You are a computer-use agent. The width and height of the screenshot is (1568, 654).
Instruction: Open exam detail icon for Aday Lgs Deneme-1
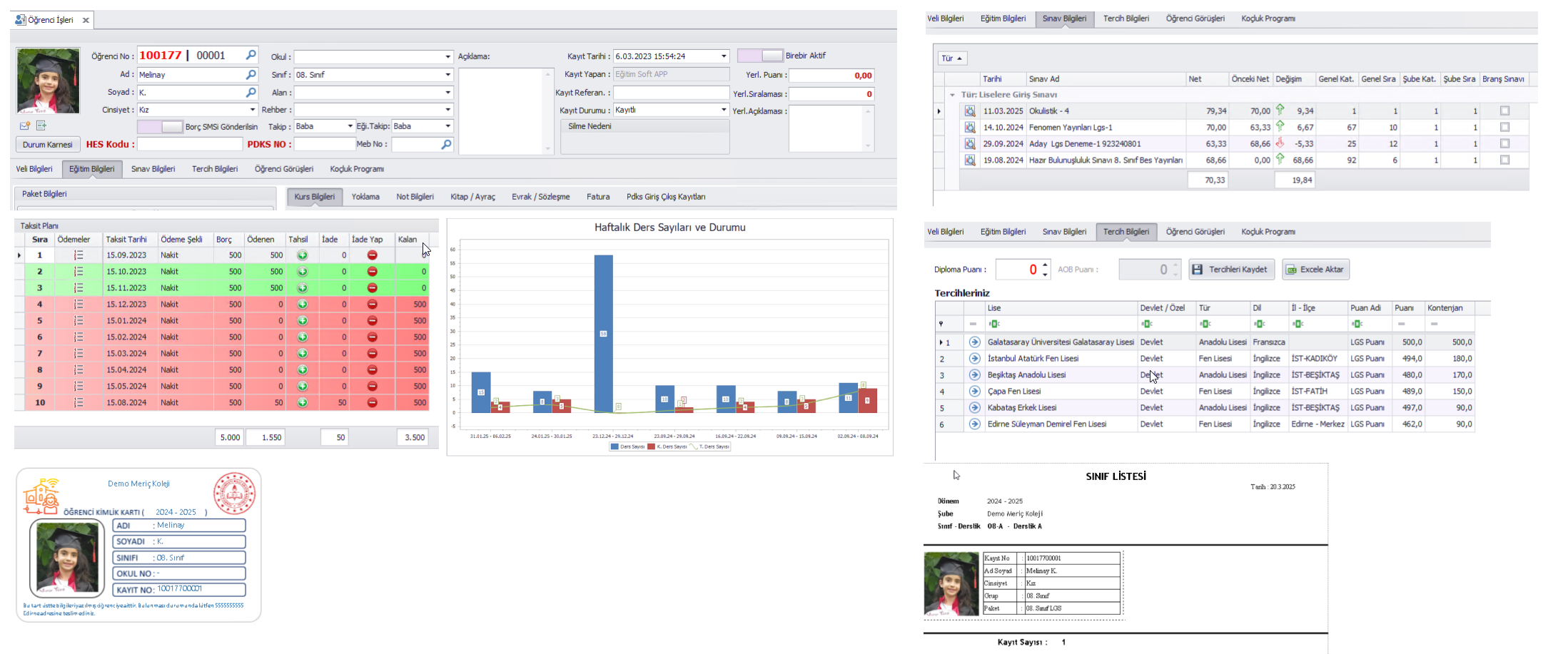coord(970,143)
